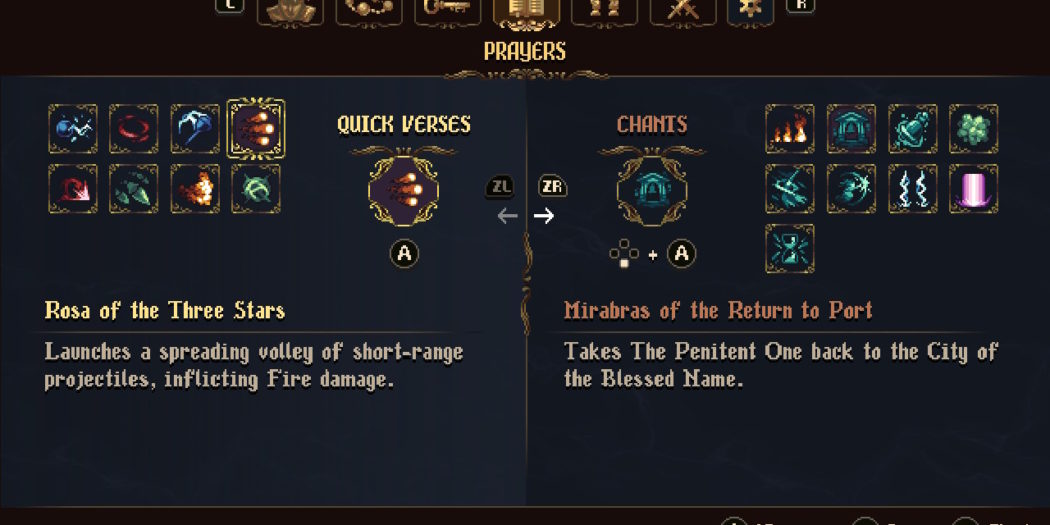
Task: Switch to the key items tab
Action: point(447,12)
